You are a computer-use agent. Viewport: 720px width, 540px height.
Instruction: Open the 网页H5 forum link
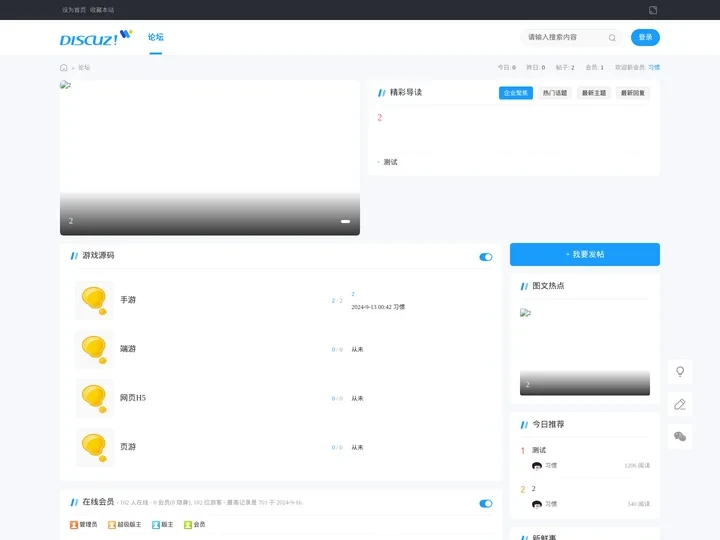133,398
